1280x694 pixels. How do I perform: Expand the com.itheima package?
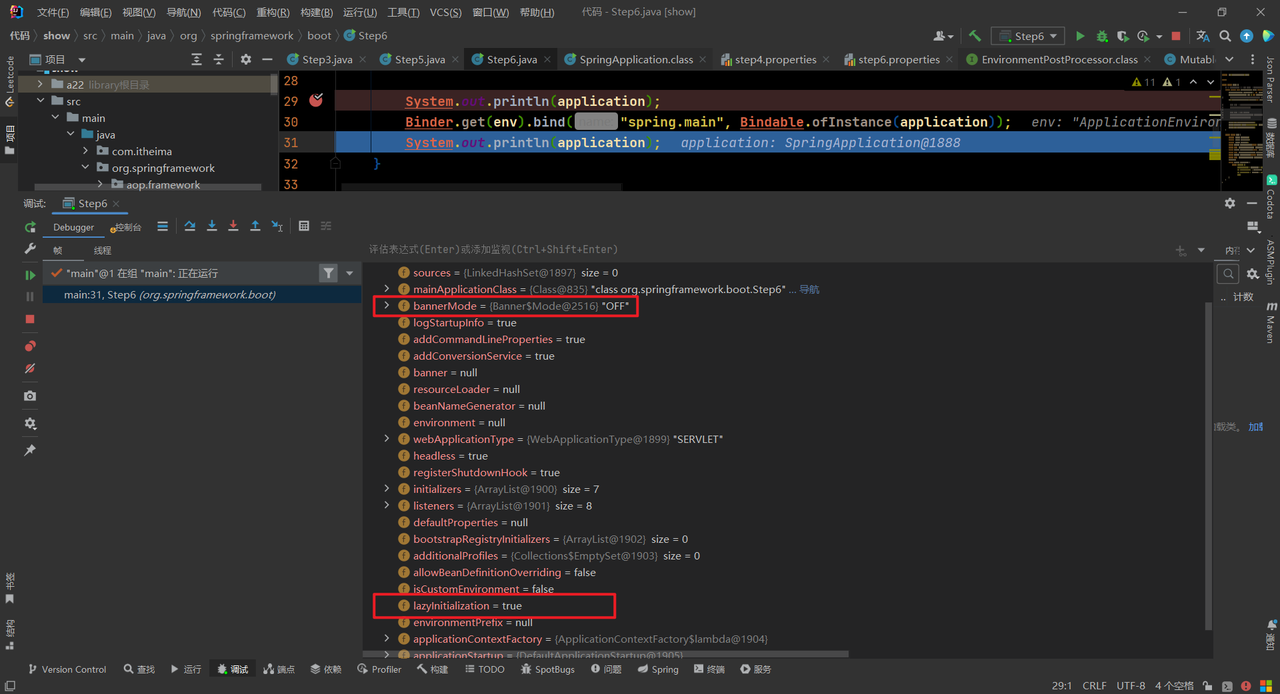[x=86, y=151]
